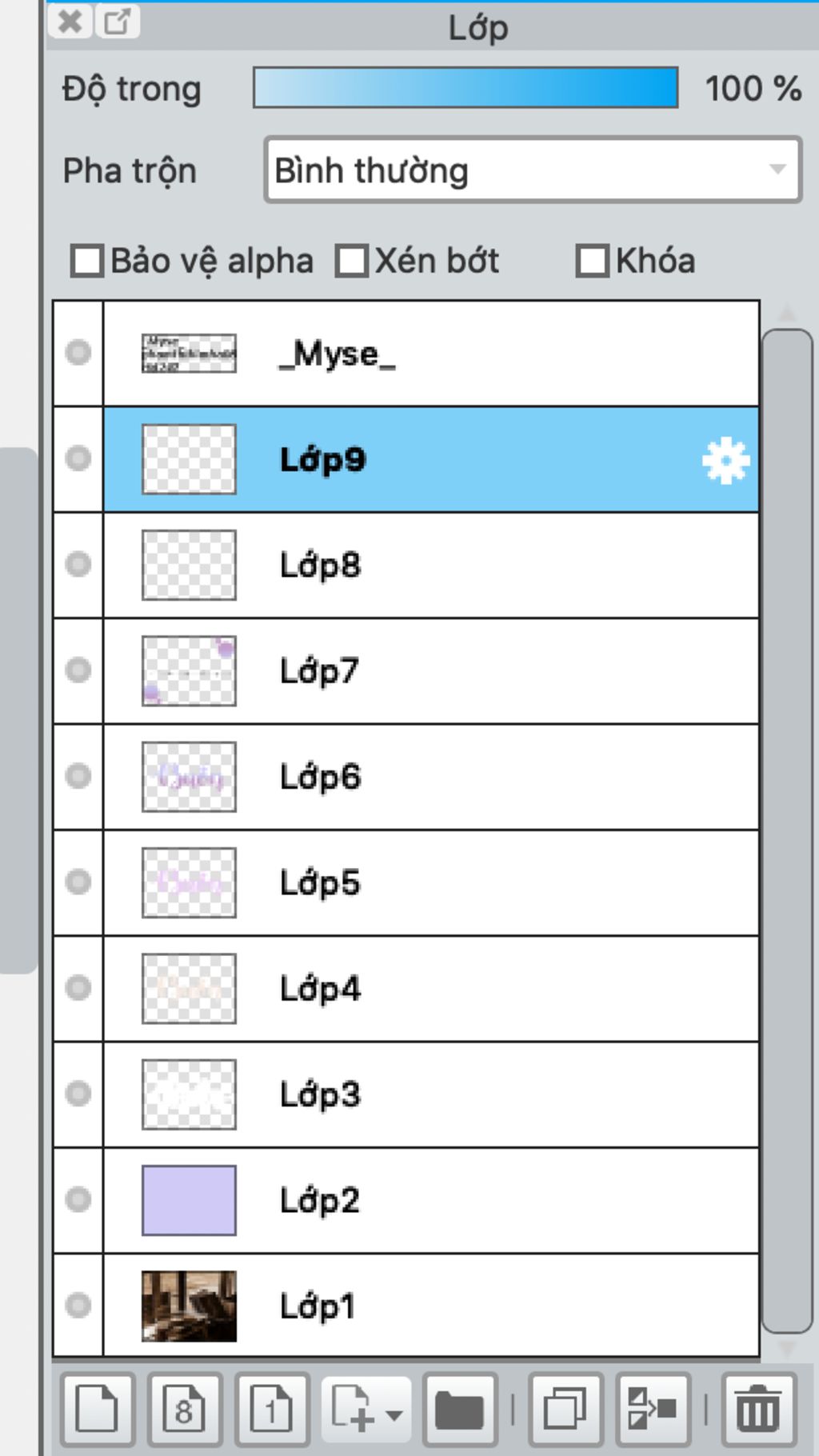
Task: Enable Bảo vệ alpha checkbox
Action: (x=87, y=262)
